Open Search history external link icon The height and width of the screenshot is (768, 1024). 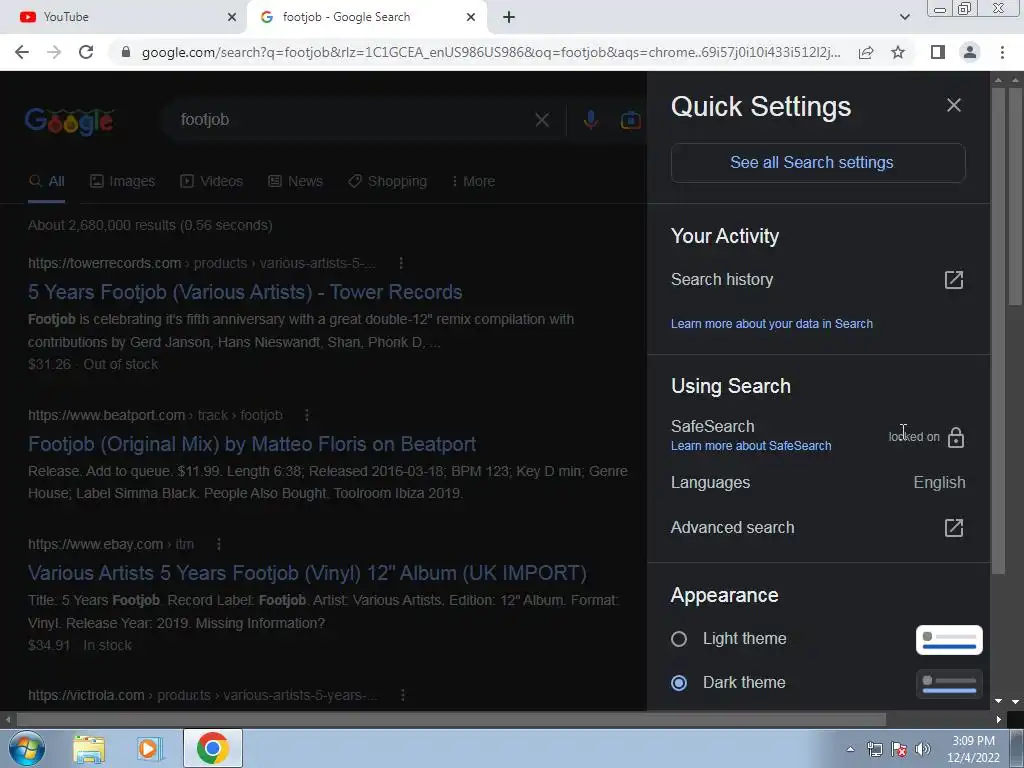(x=953, y=280)
